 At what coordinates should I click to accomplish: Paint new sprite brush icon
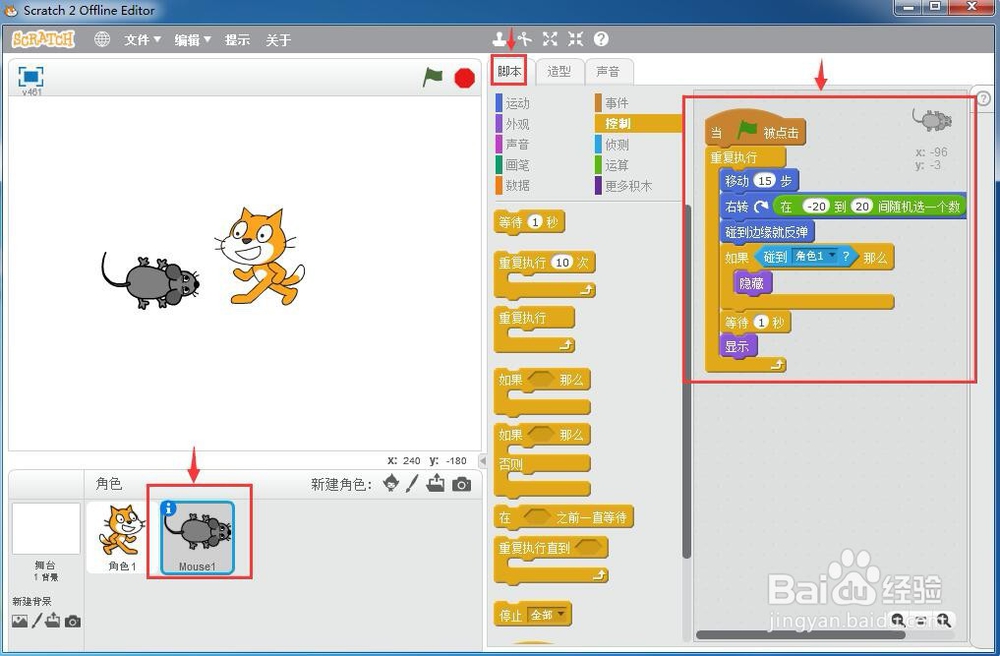click(x=412, y=483)
